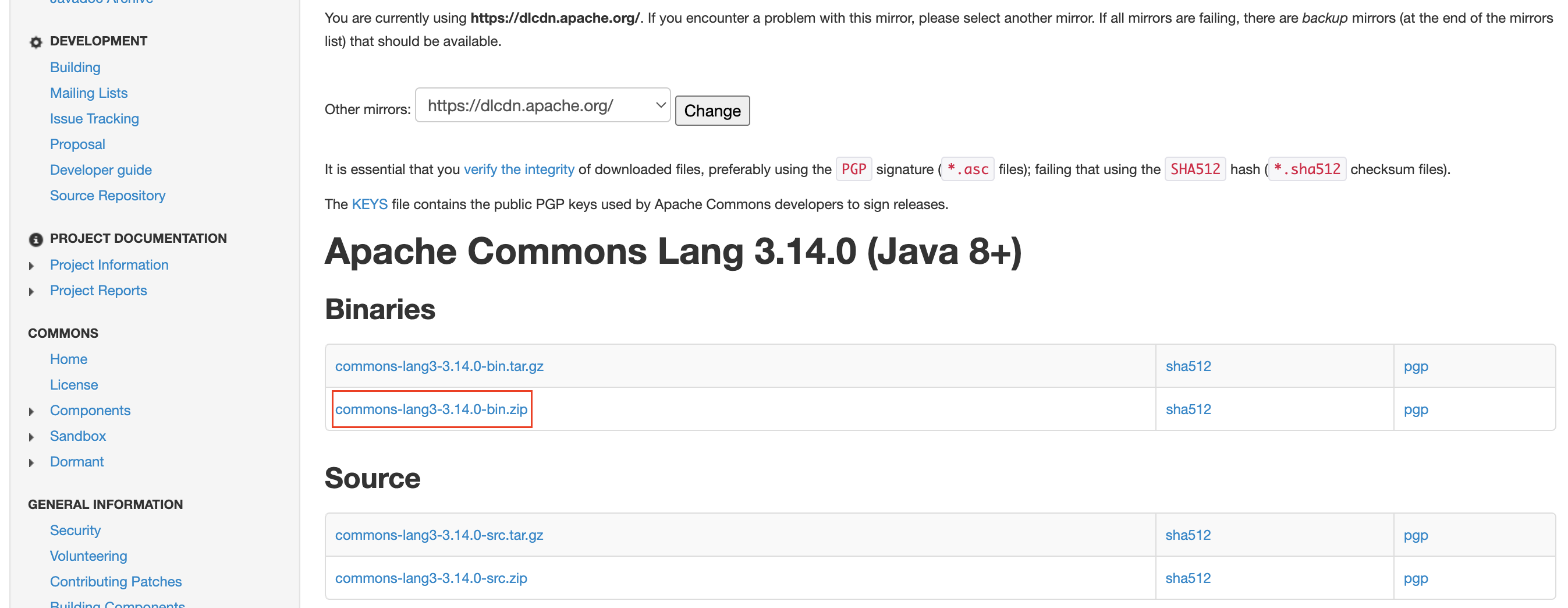Open Source Repository in sidebar
Viewport: 1568px width, 608px height.
tap(107, 196)
